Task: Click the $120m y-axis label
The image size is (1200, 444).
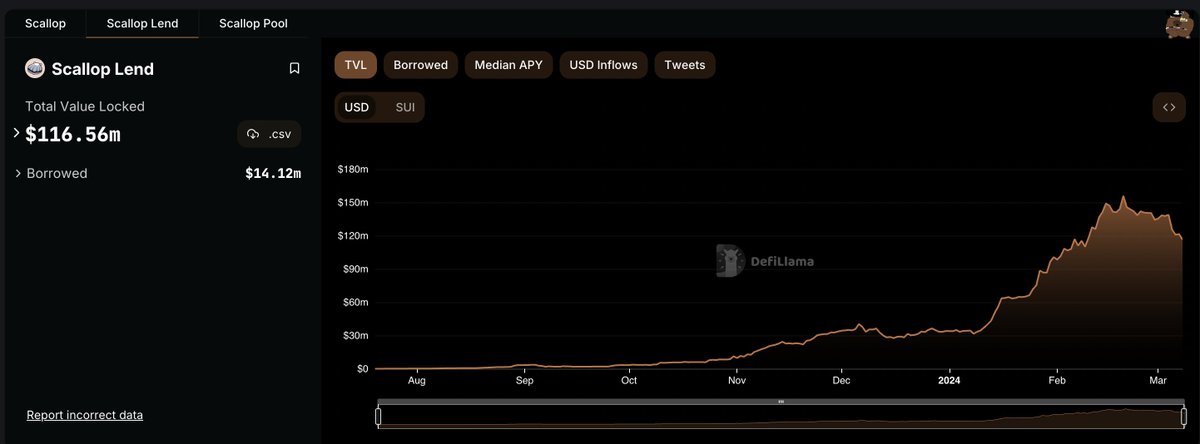Action: 353,236
